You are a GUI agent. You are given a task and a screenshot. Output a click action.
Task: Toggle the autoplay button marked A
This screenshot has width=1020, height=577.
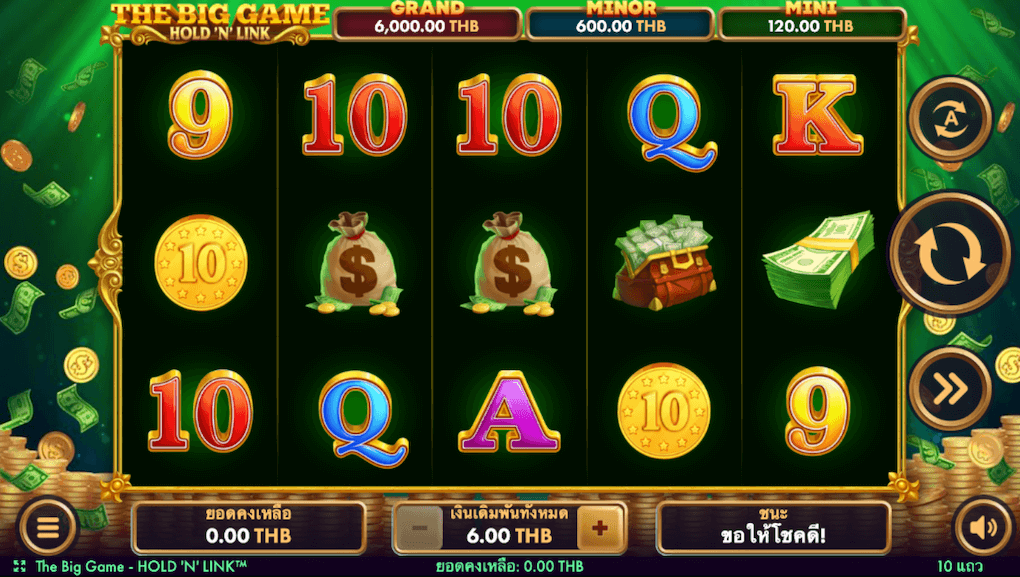[x=950, y=118]
